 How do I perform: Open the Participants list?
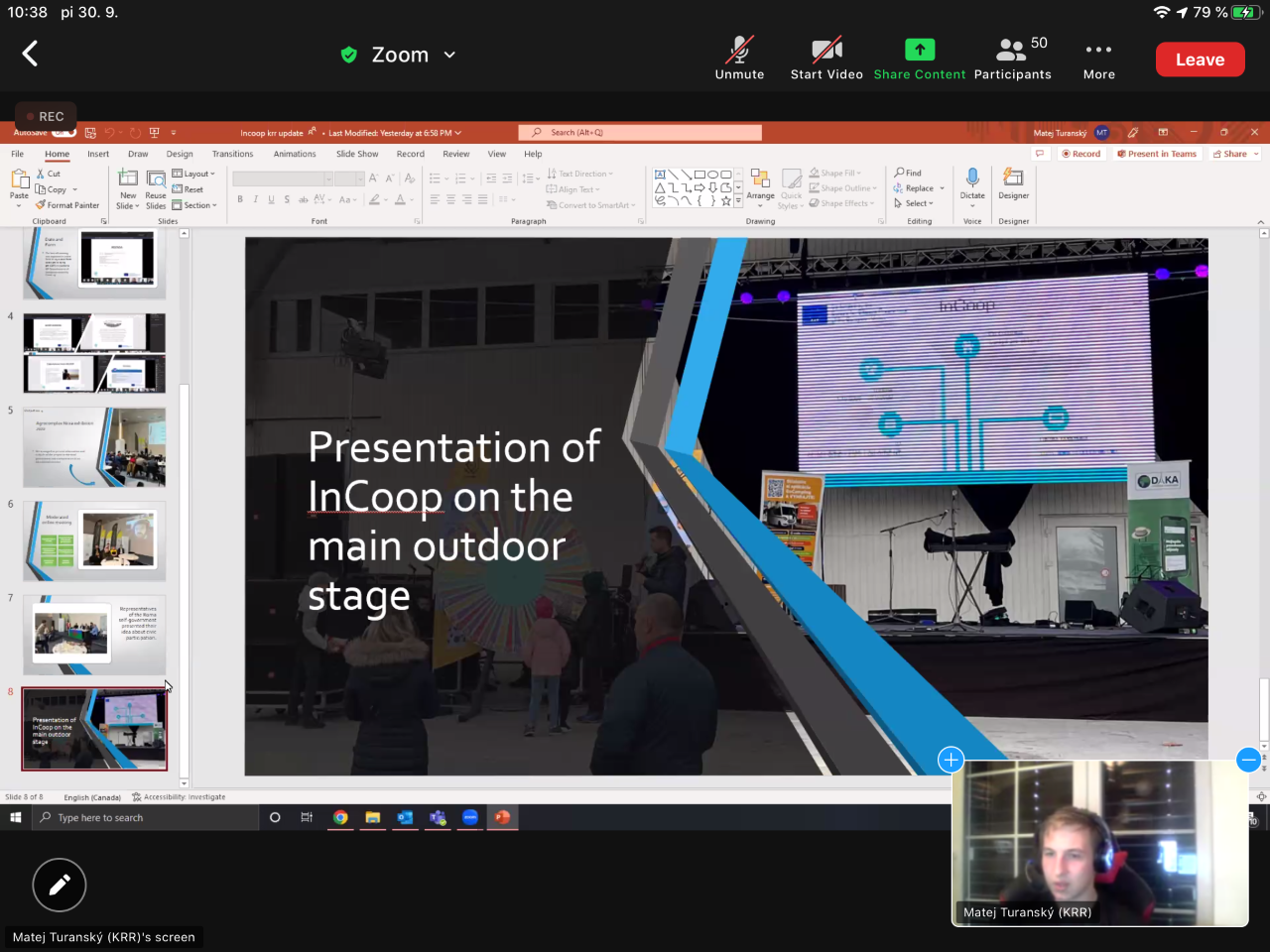(1013, 59)
